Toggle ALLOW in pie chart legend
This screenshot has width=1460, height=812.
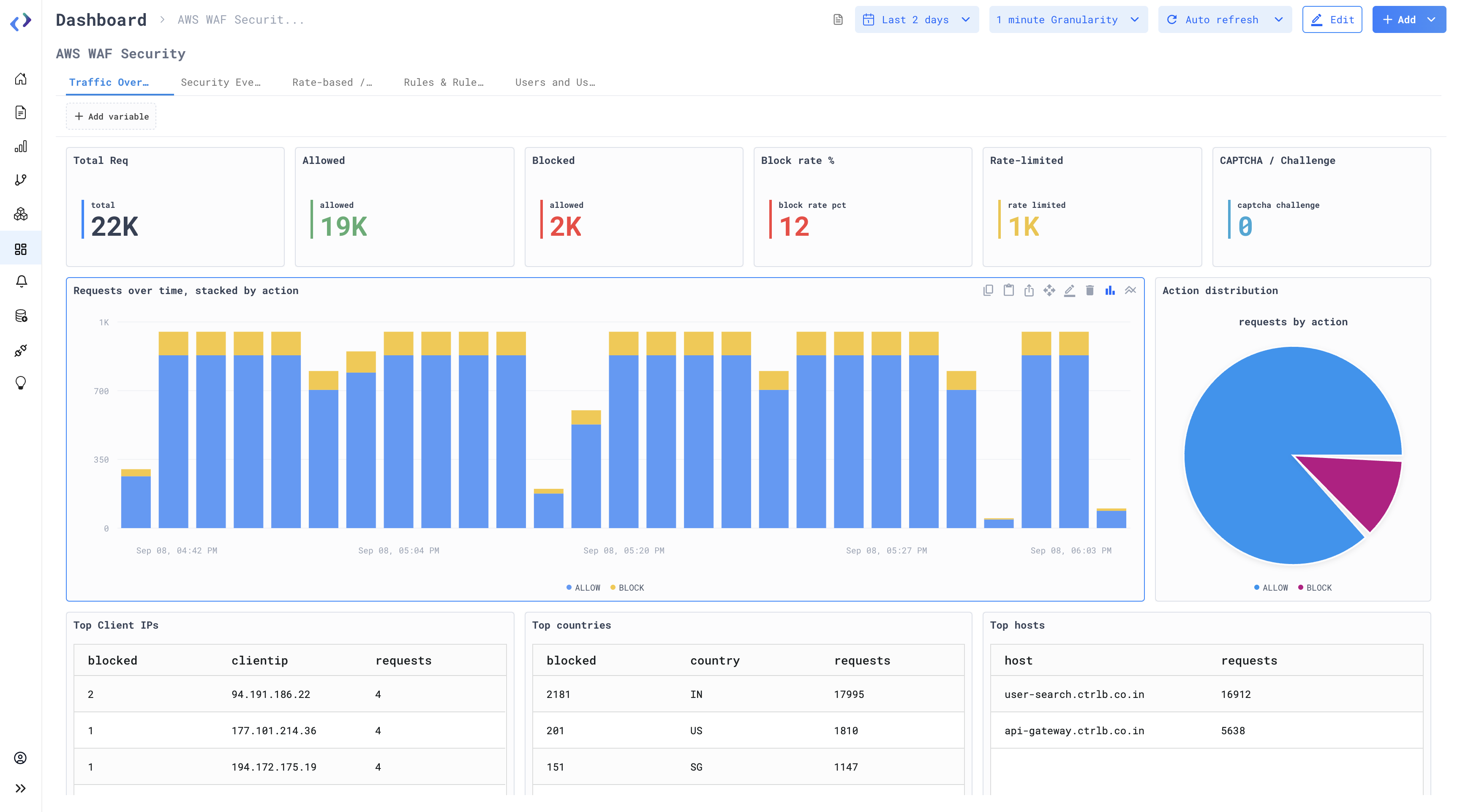1271,588
